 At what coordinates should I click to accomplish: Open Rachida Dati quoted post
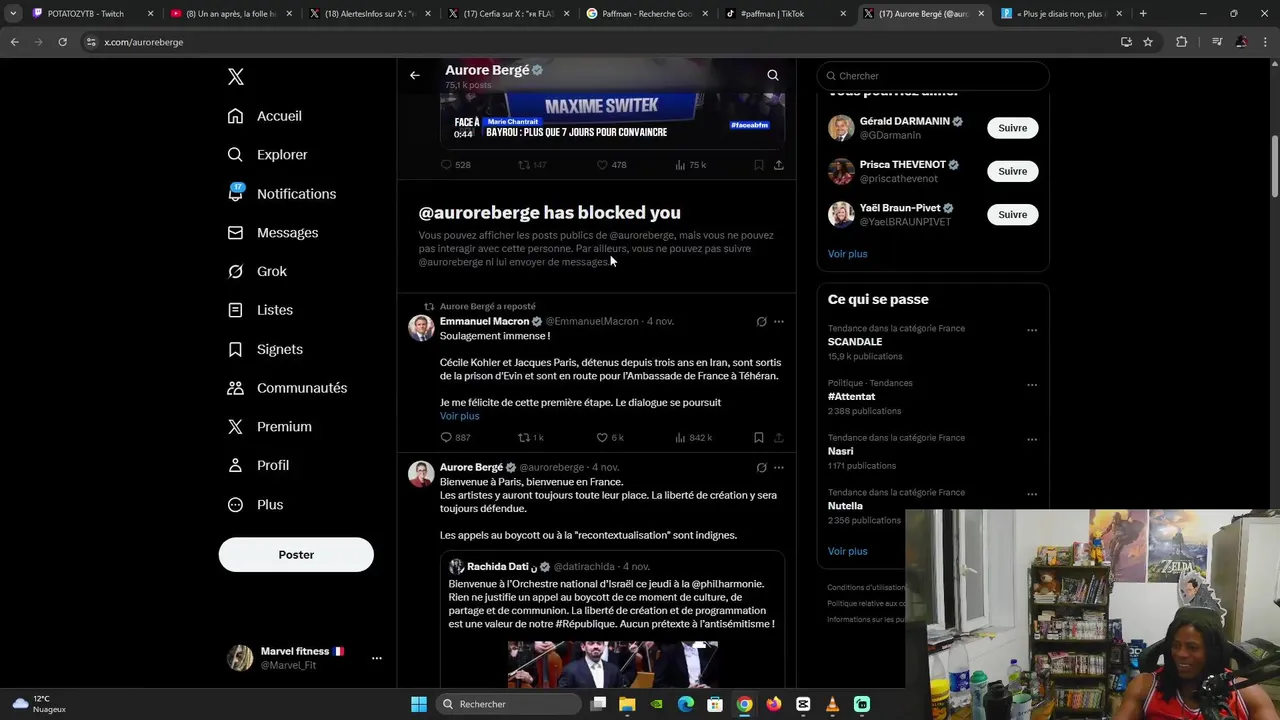[x=612, y=618]
